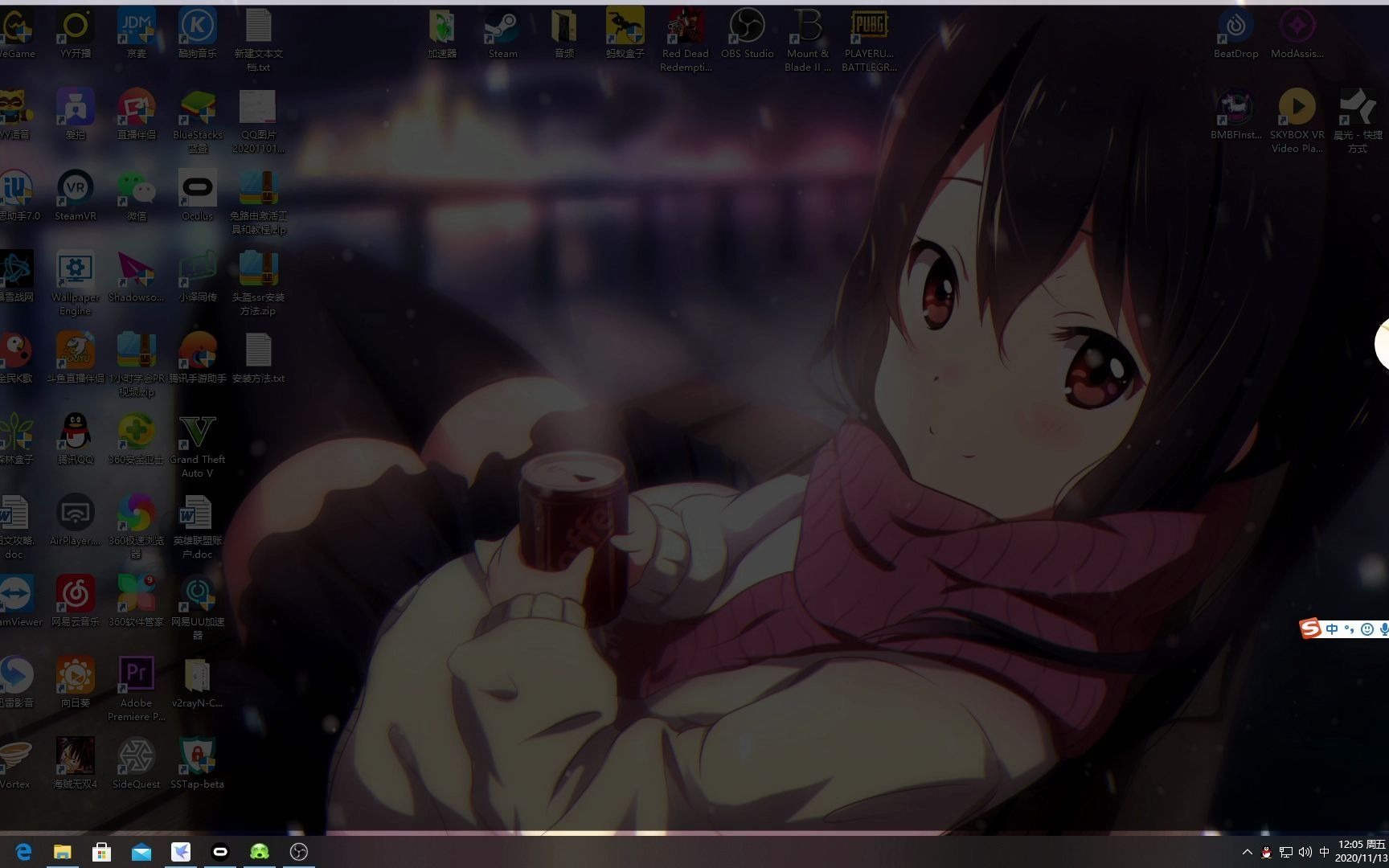
Task: Open Microsoft Edge from taskbar
Action: tap(23, 852)
